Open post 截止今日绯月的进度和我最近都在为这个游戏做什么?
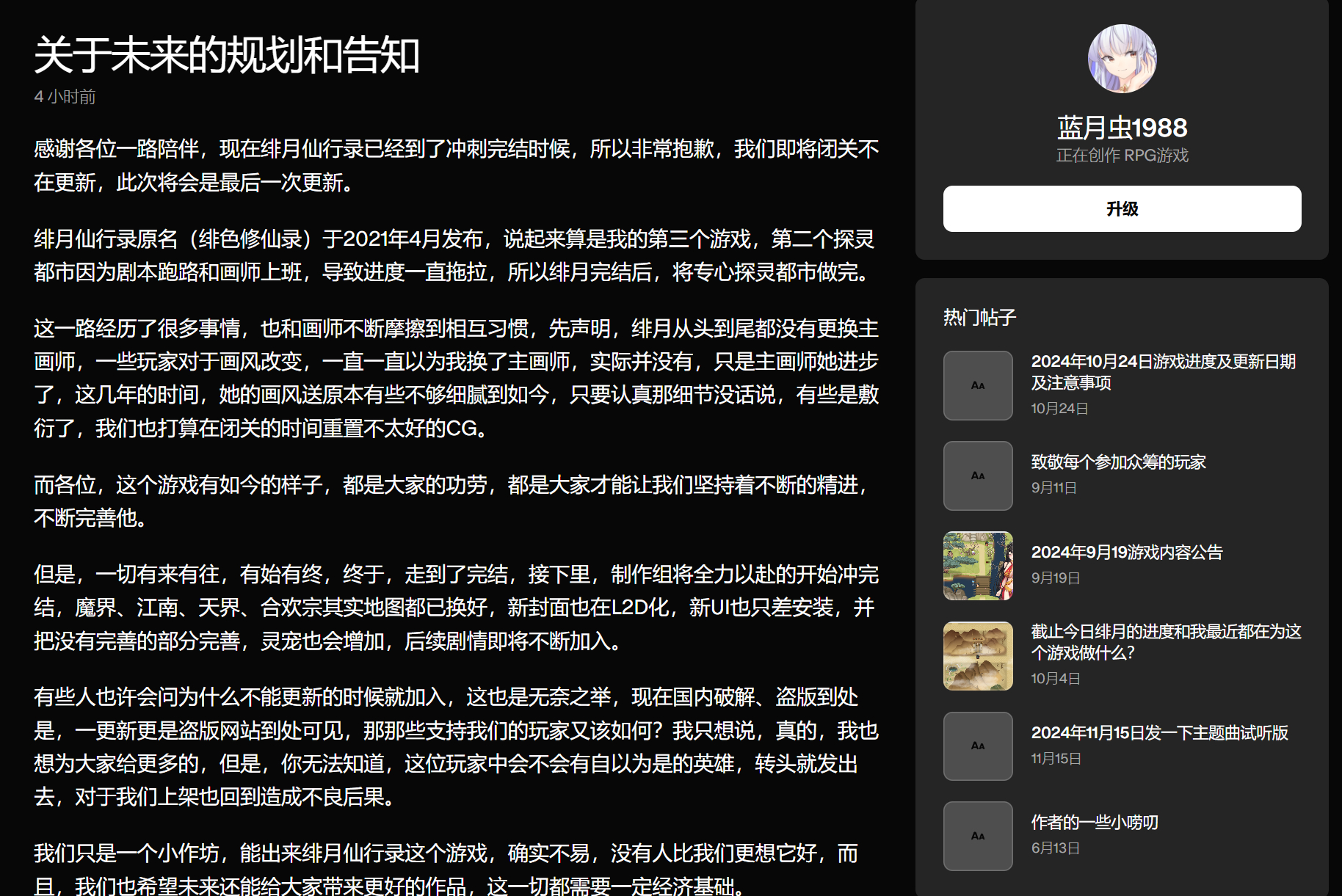The width and height of the screenshot is (1342, 896). coord(1166,642)
